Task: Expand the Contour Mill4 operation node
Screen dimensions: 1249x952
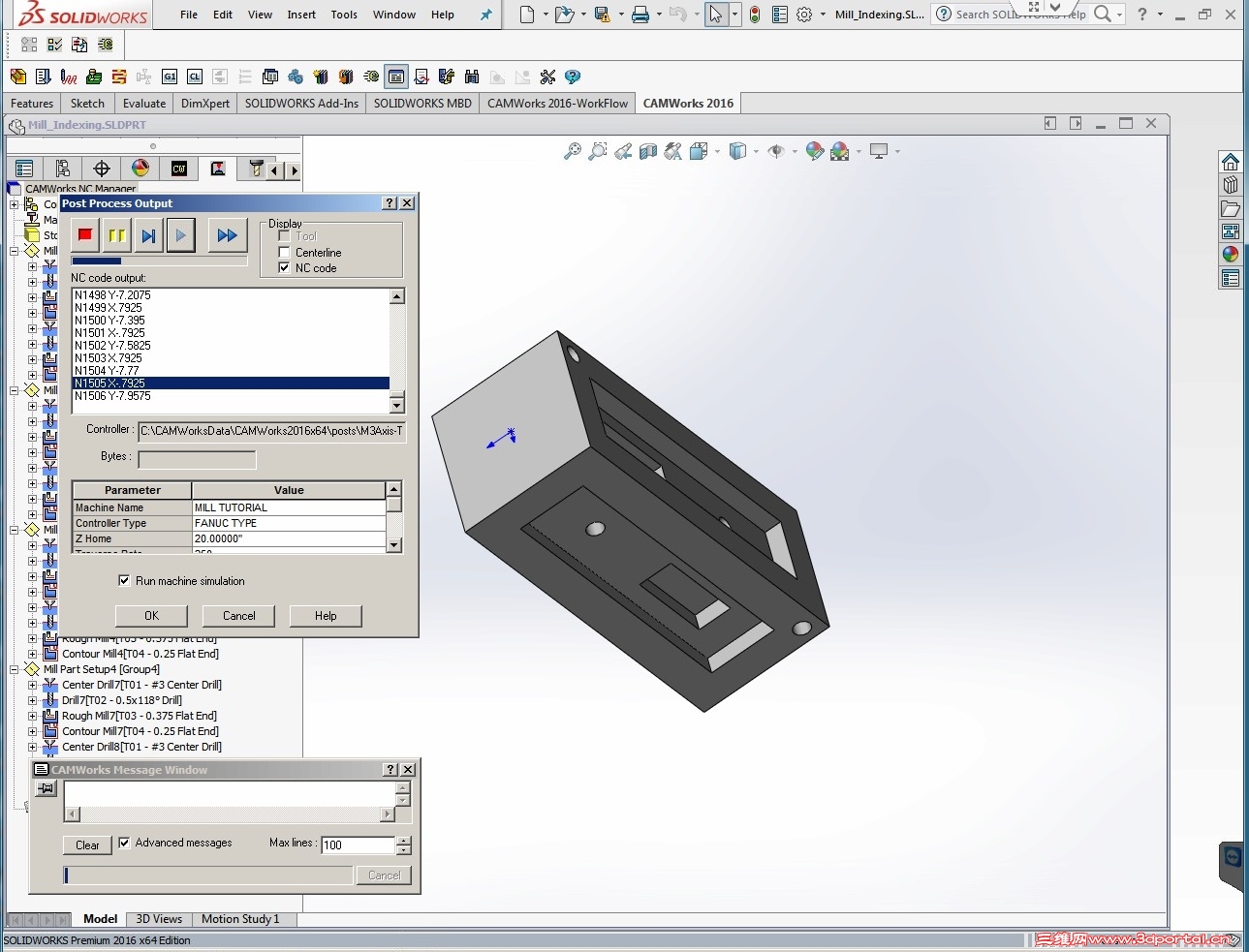Action: pos(32,654)
